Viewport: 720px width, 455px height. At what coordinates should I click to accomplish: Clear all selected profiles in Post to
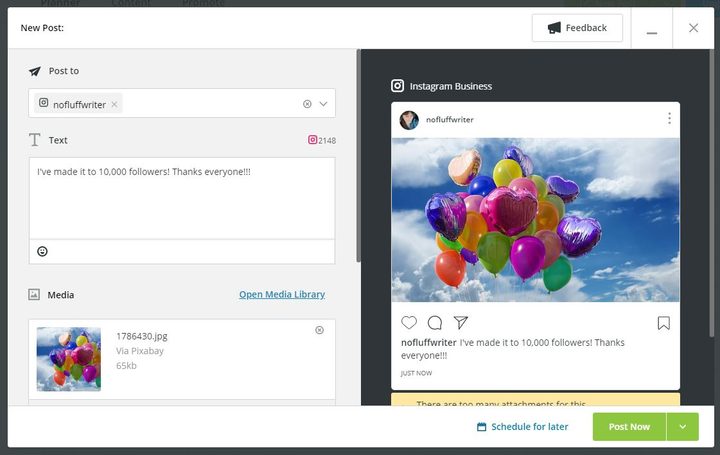click(307, 104)
